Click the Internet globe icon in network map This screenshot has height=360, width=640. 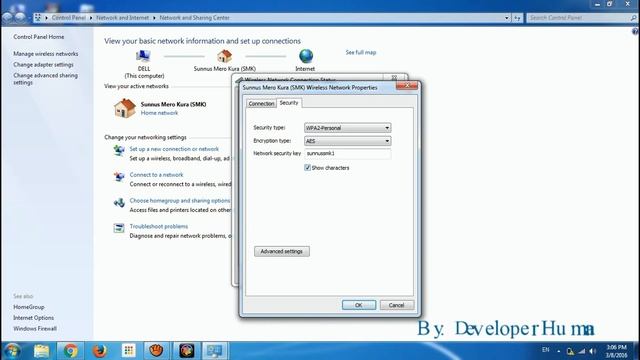[x=306, y=56]
